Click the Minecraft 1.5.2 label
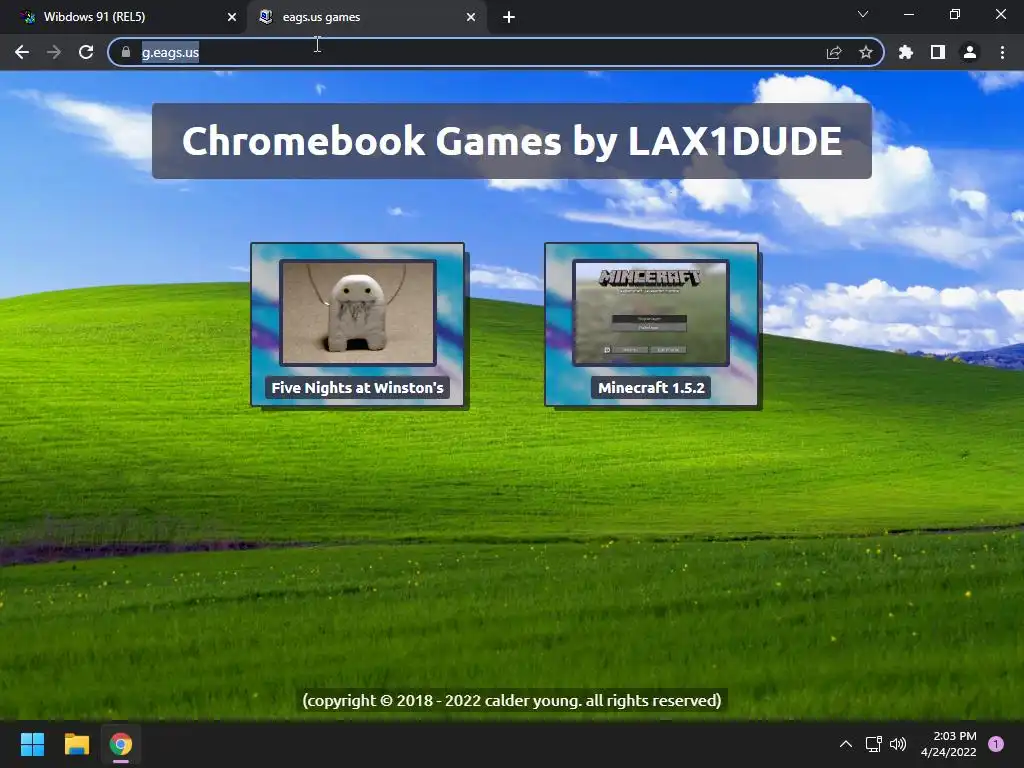 (651, 388)
